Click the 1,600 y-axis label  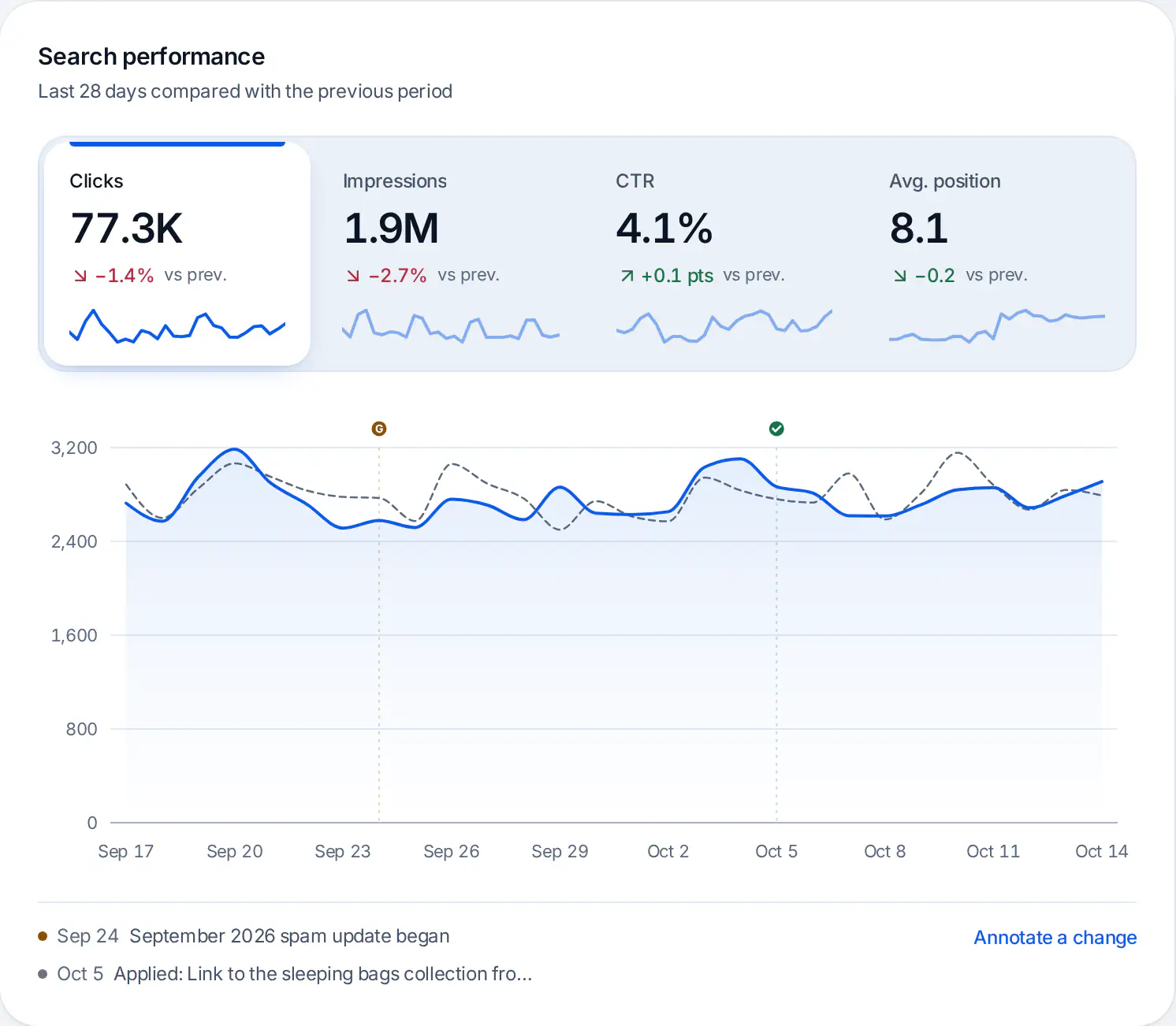pyautogui.click(x=74, y=636)
